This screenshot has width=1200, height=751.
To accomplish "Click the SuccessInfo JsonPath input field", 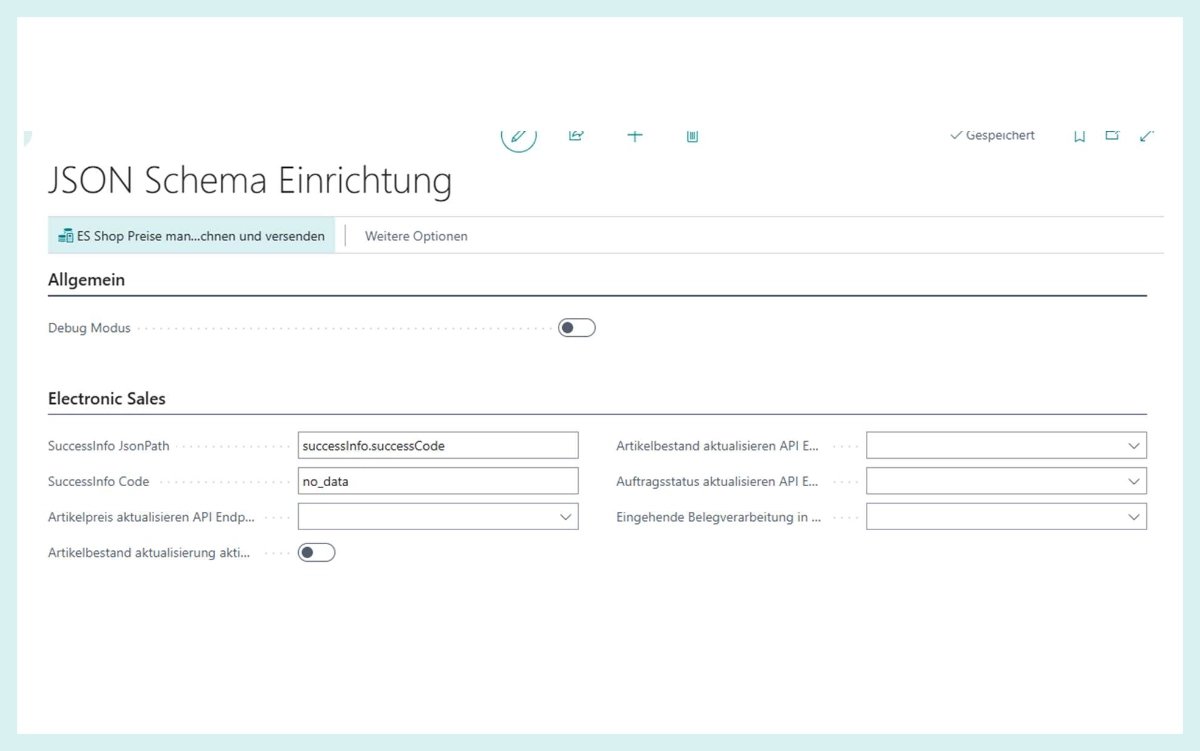I will (x=438, y=446).
